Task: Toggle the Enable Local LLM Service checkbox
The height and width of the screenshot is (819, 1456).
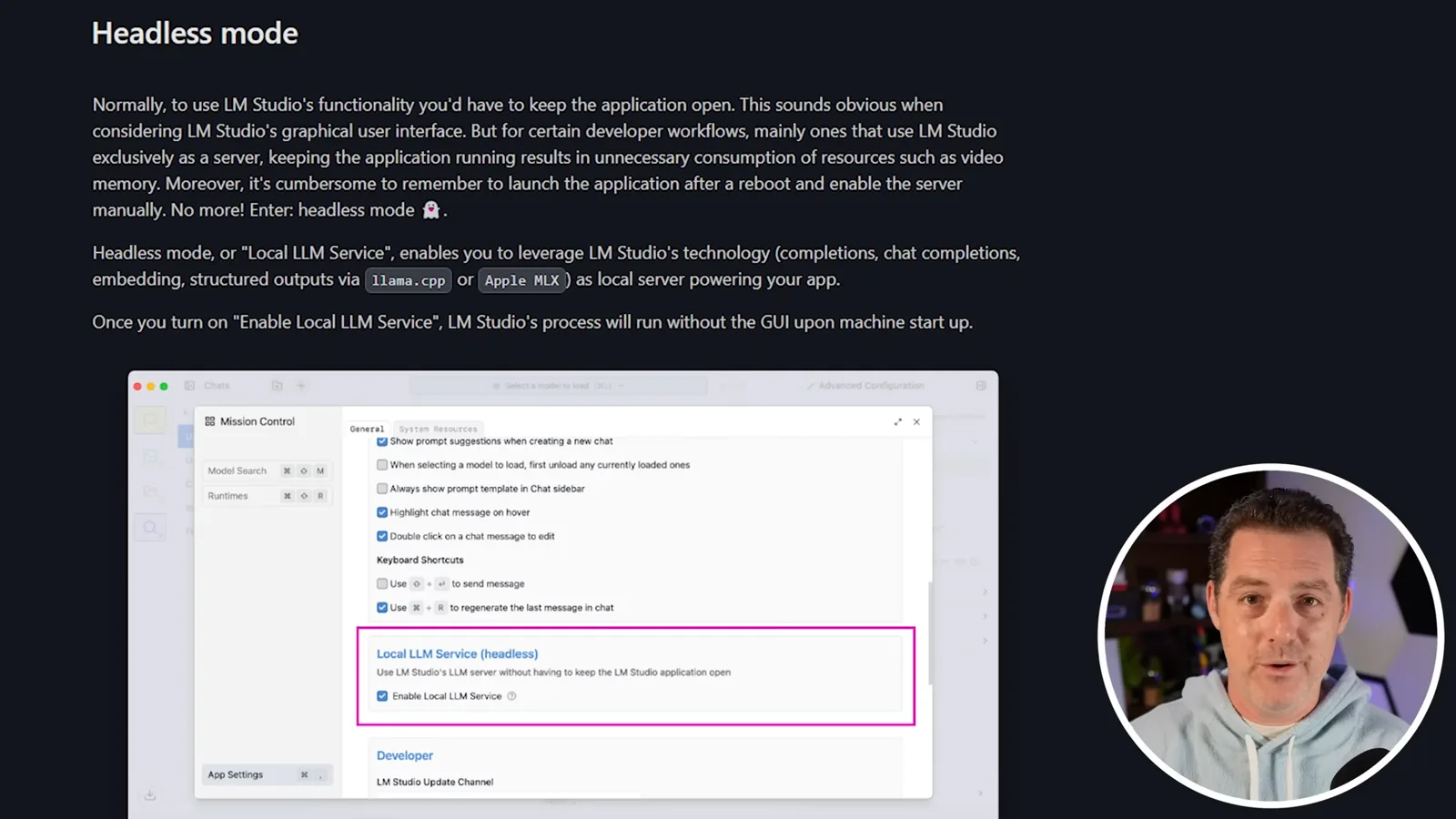Action: click(x=382, y=696)
